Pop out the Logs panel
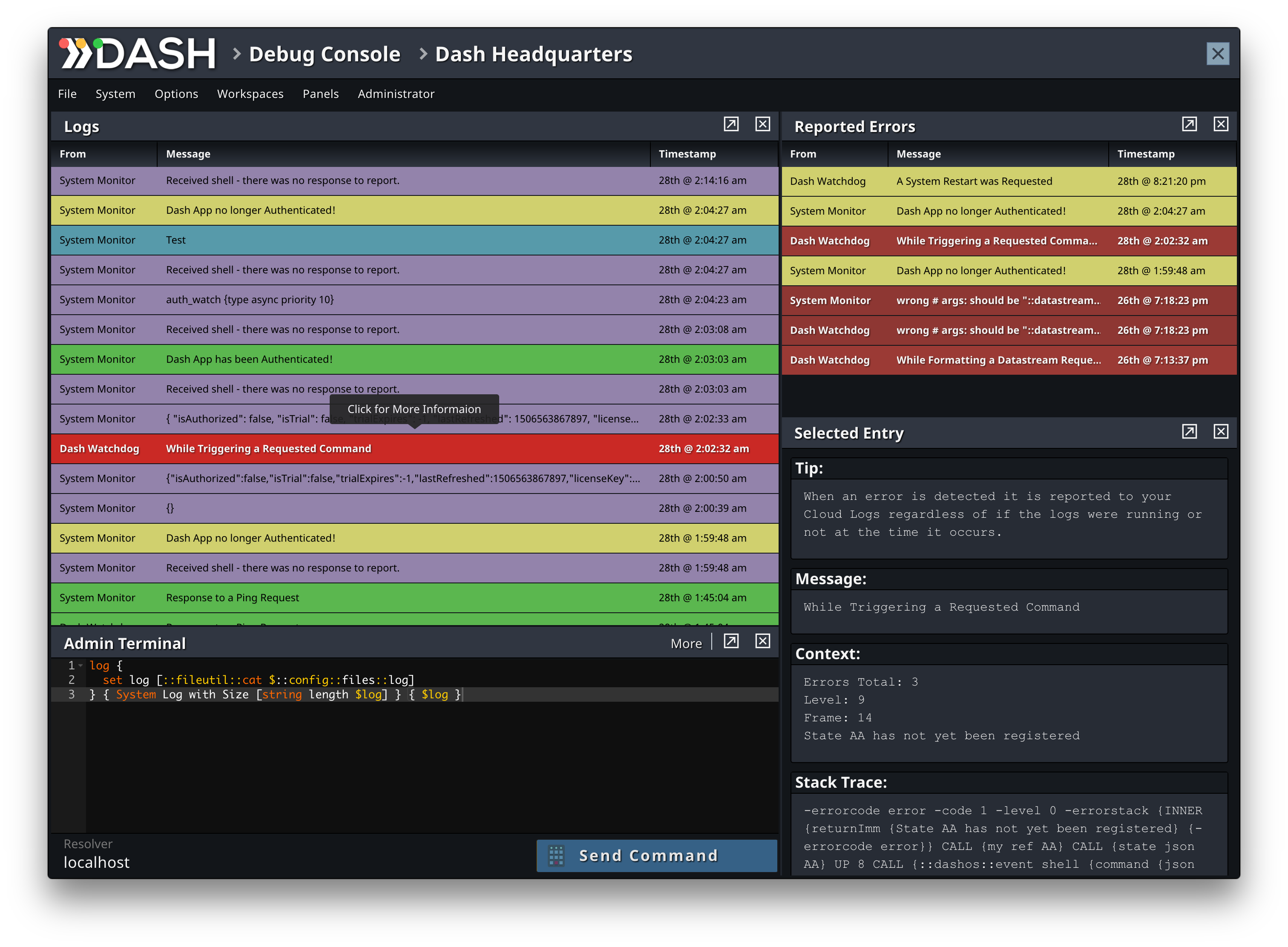This screenshot has width=1288, height=947. [730, 124]
